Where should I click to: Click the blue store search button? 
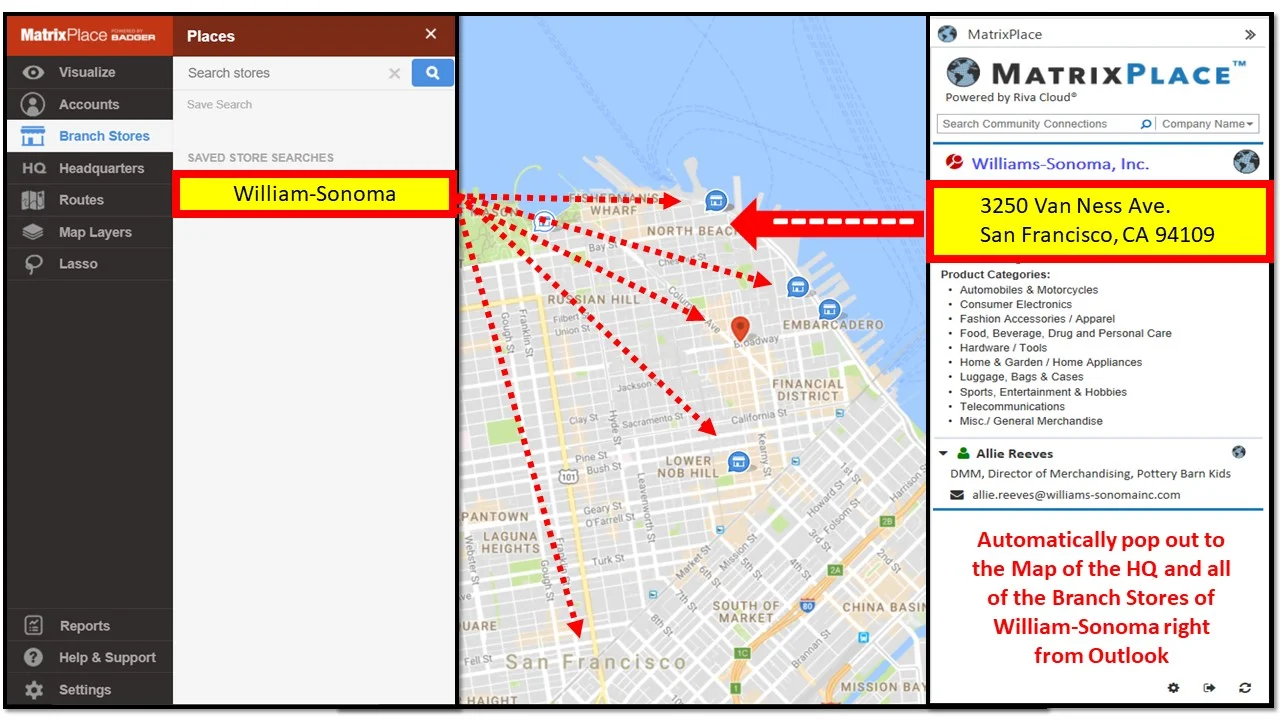pyautogui.click(x=433, y=73)
